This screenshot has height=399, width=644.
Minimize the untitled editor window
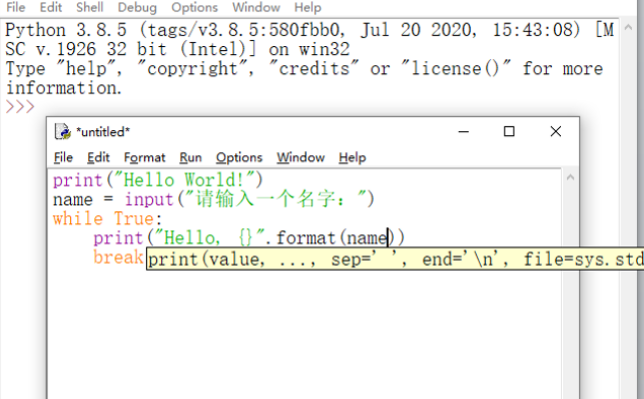464,131
